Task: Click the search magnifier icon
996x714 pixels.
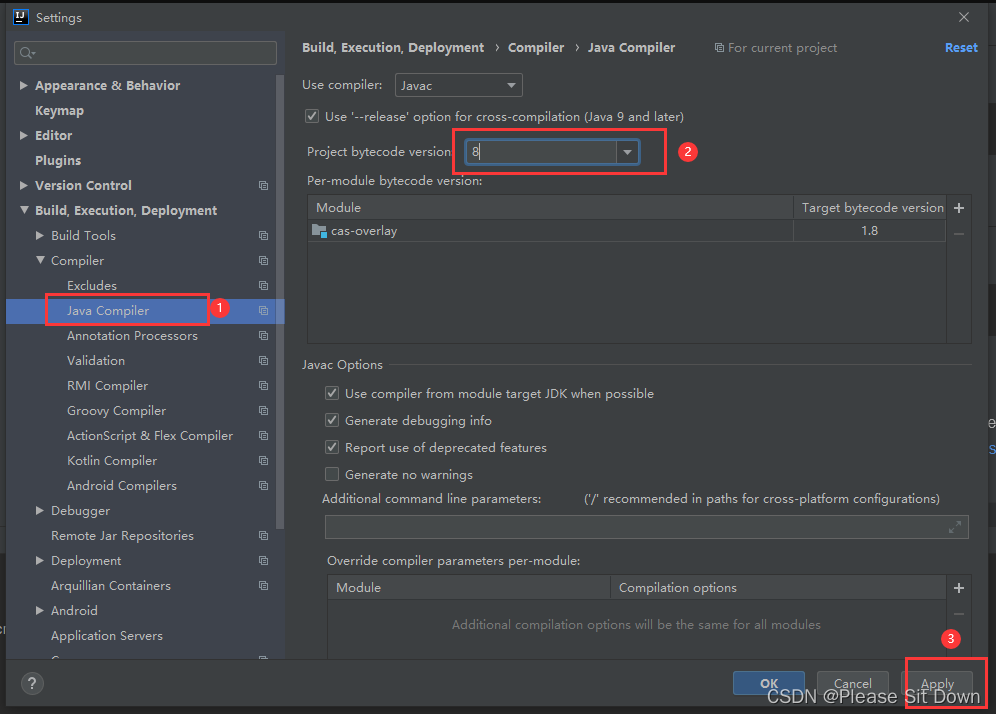Action: pyautogui.click(x=27, y=53)
